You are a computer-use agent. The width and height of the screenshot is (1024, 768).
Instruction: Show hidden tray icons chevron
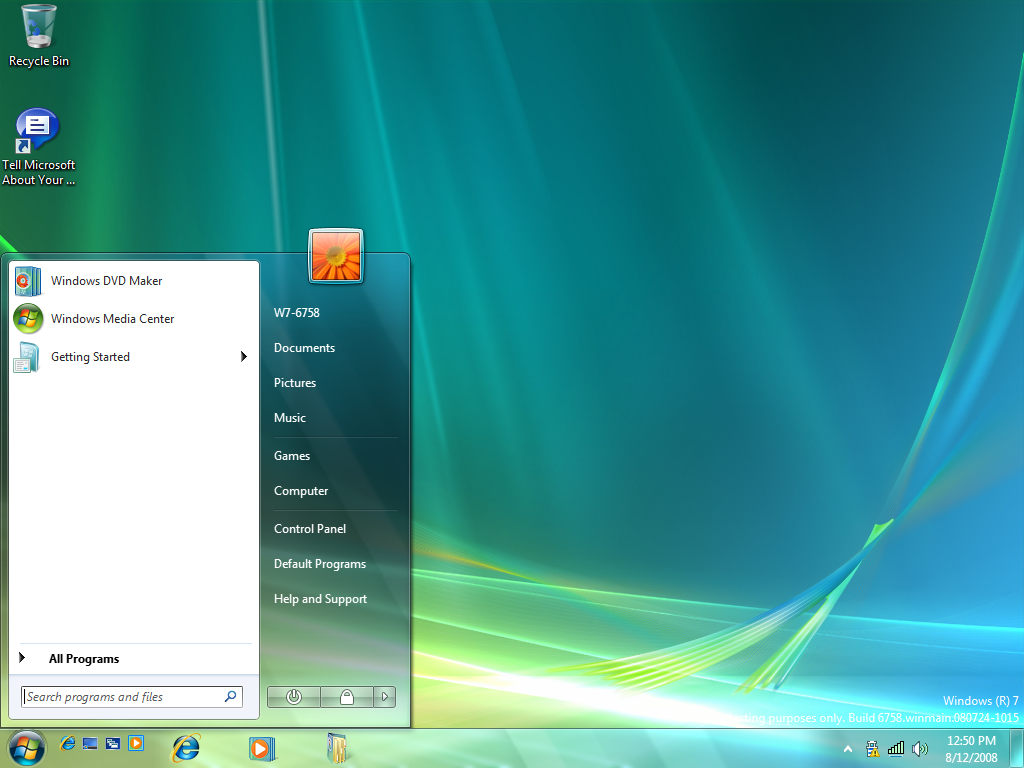(848, 748)
